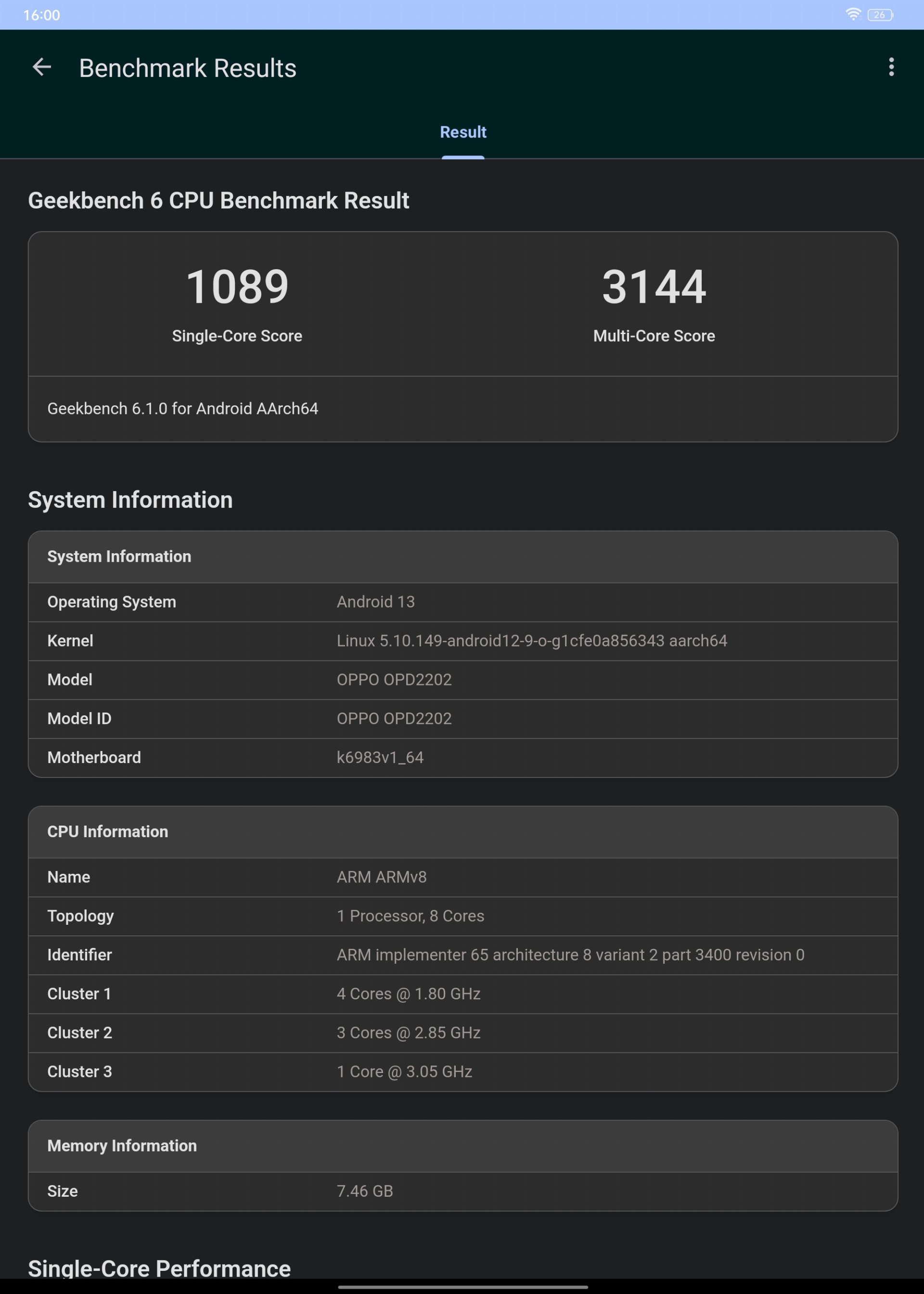Tap the CPU Information header
Viewport: 924px width, 1294px height.
463,832
